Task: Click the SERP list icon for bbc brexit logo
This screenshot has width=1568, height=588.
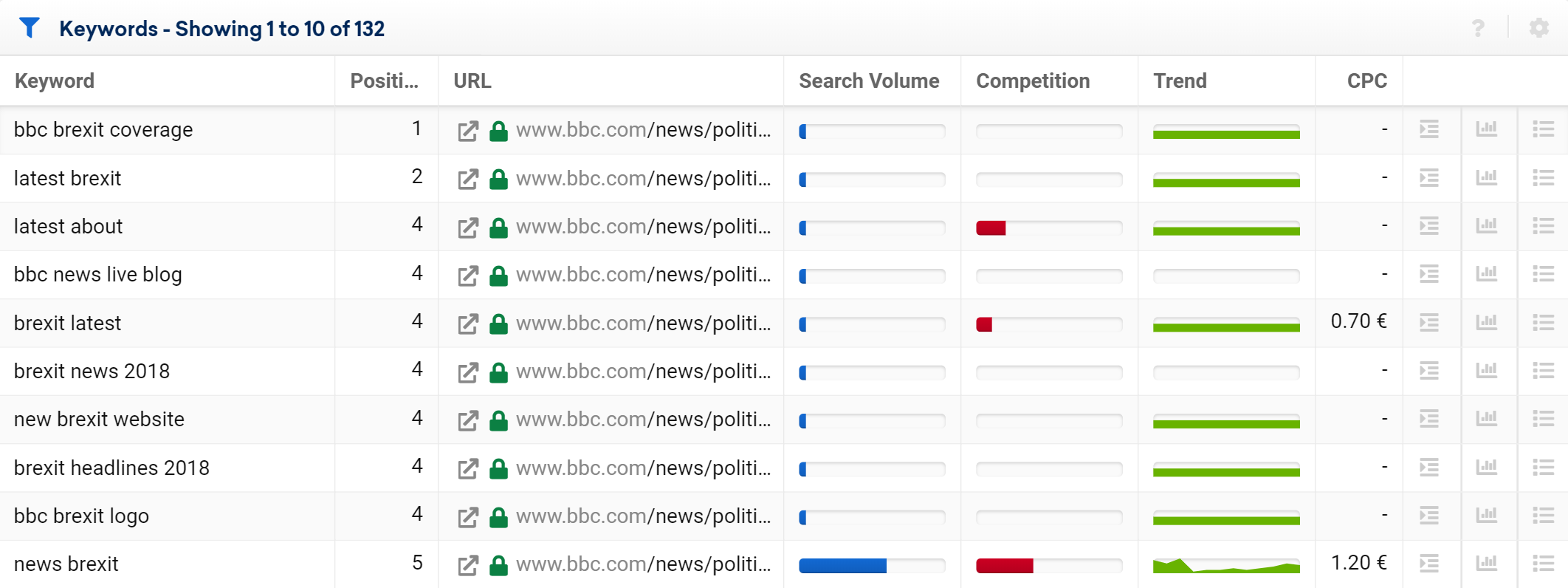Action: click(x=1429, y=515)
